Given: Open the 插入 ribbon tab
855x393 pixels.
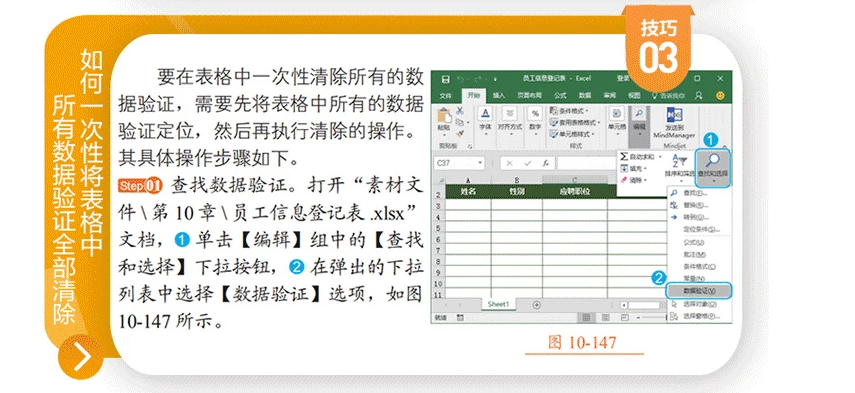Looking at the screenshot, I should point(499,95).
